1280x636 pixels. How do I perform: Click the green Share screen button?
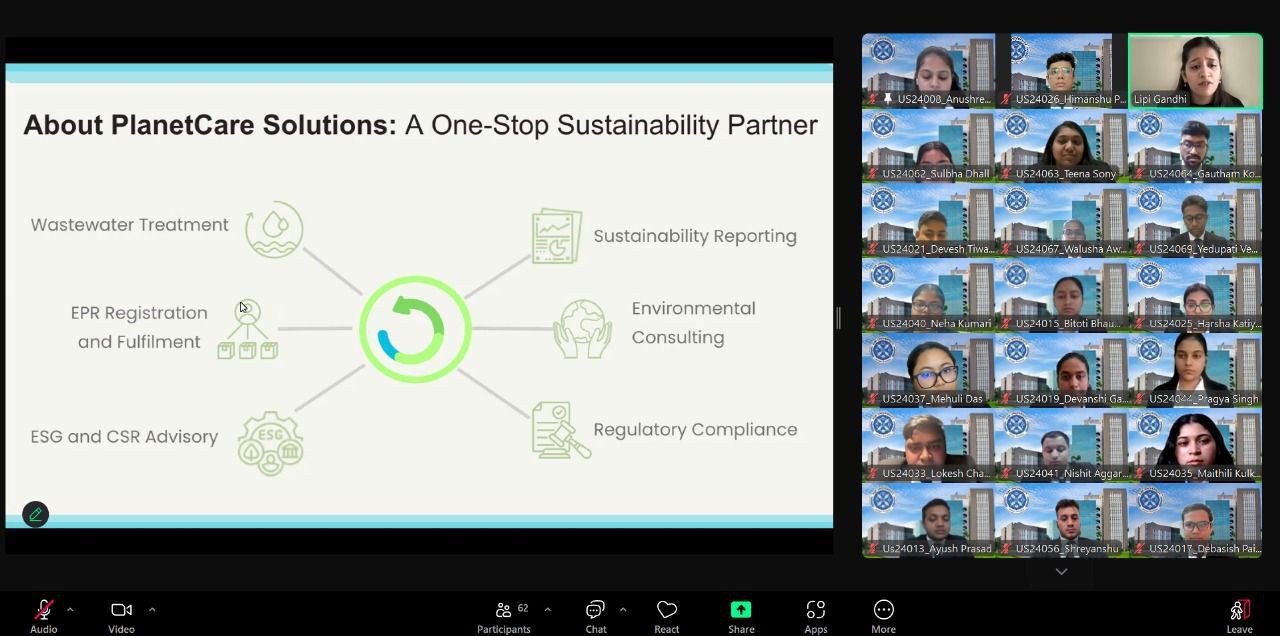[741, 616]
